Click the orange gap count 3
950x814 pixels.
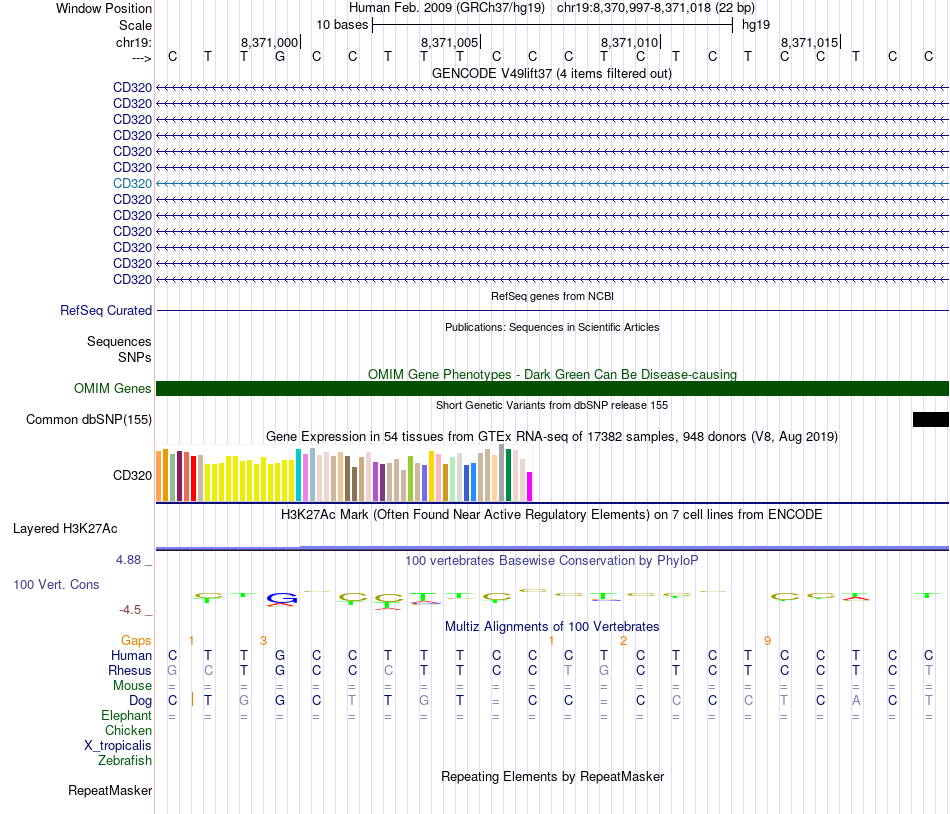263,640
